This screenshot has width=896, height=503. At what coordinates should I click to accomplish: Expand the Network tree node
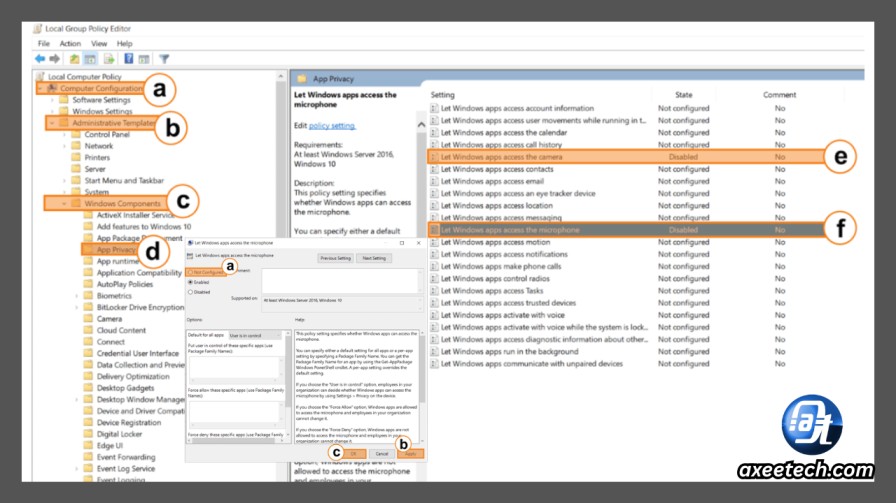coord(65,146)
